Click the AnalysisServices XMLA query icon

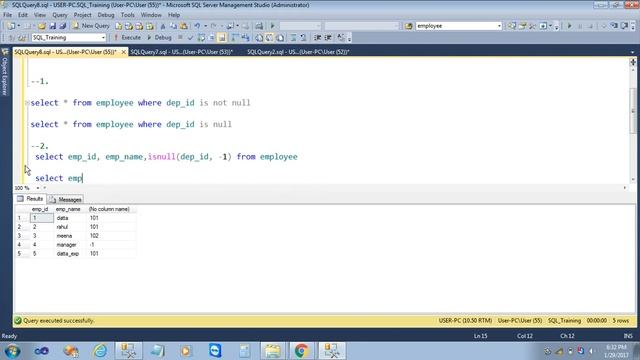pyautogui.click(x=149, y=26)
